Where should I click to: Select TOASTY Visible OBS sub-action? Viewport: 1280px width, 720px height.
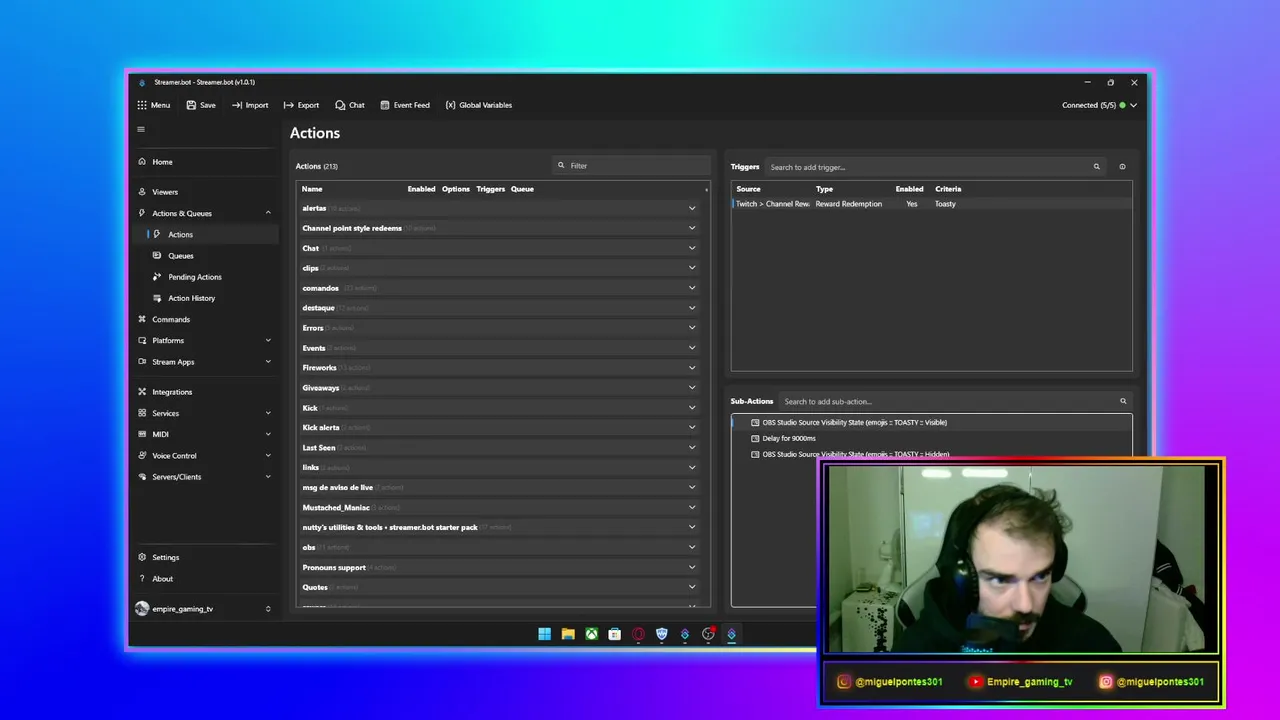point(931,423)
